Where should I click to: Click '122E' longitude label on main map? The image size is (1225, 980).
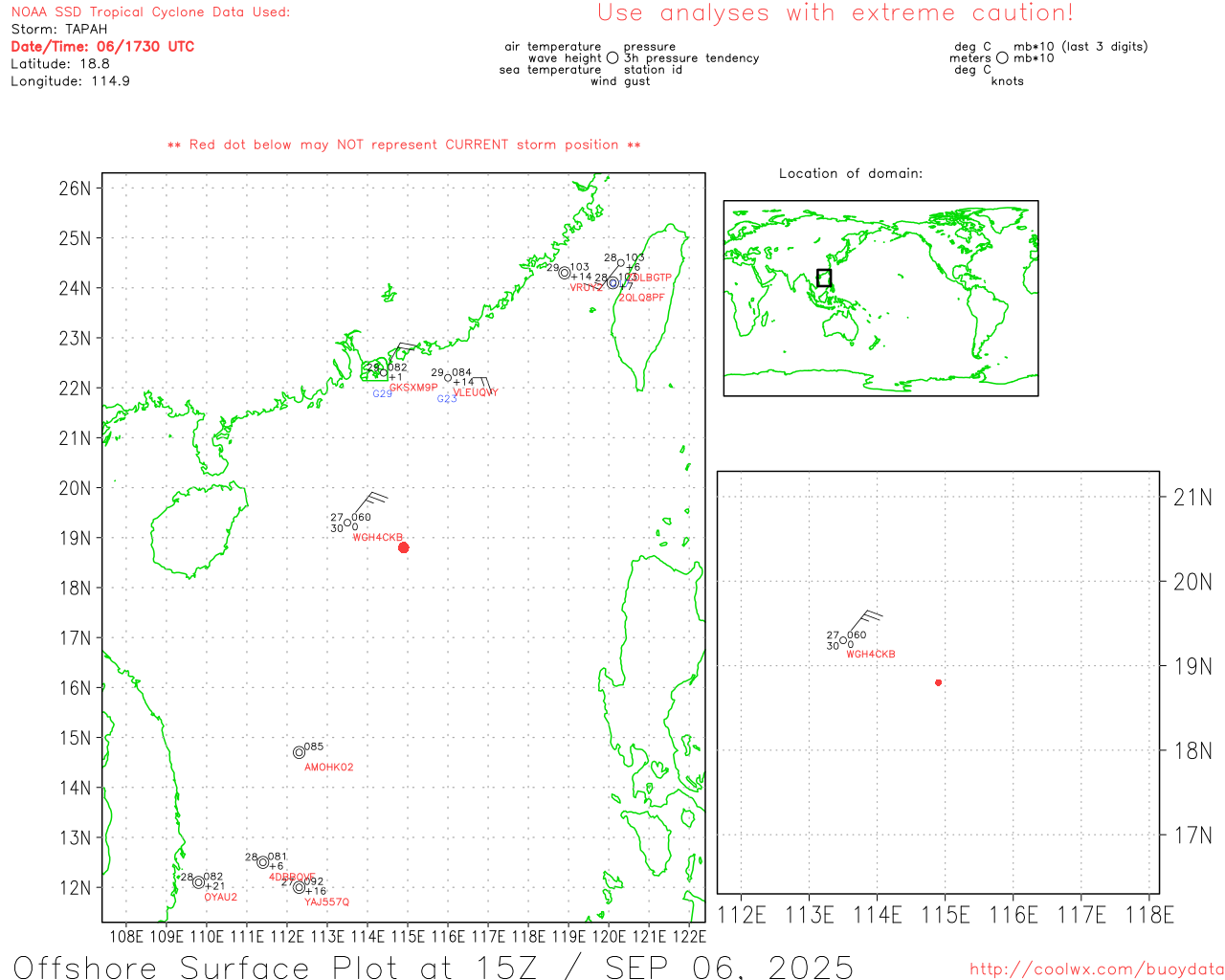point(689,936)
